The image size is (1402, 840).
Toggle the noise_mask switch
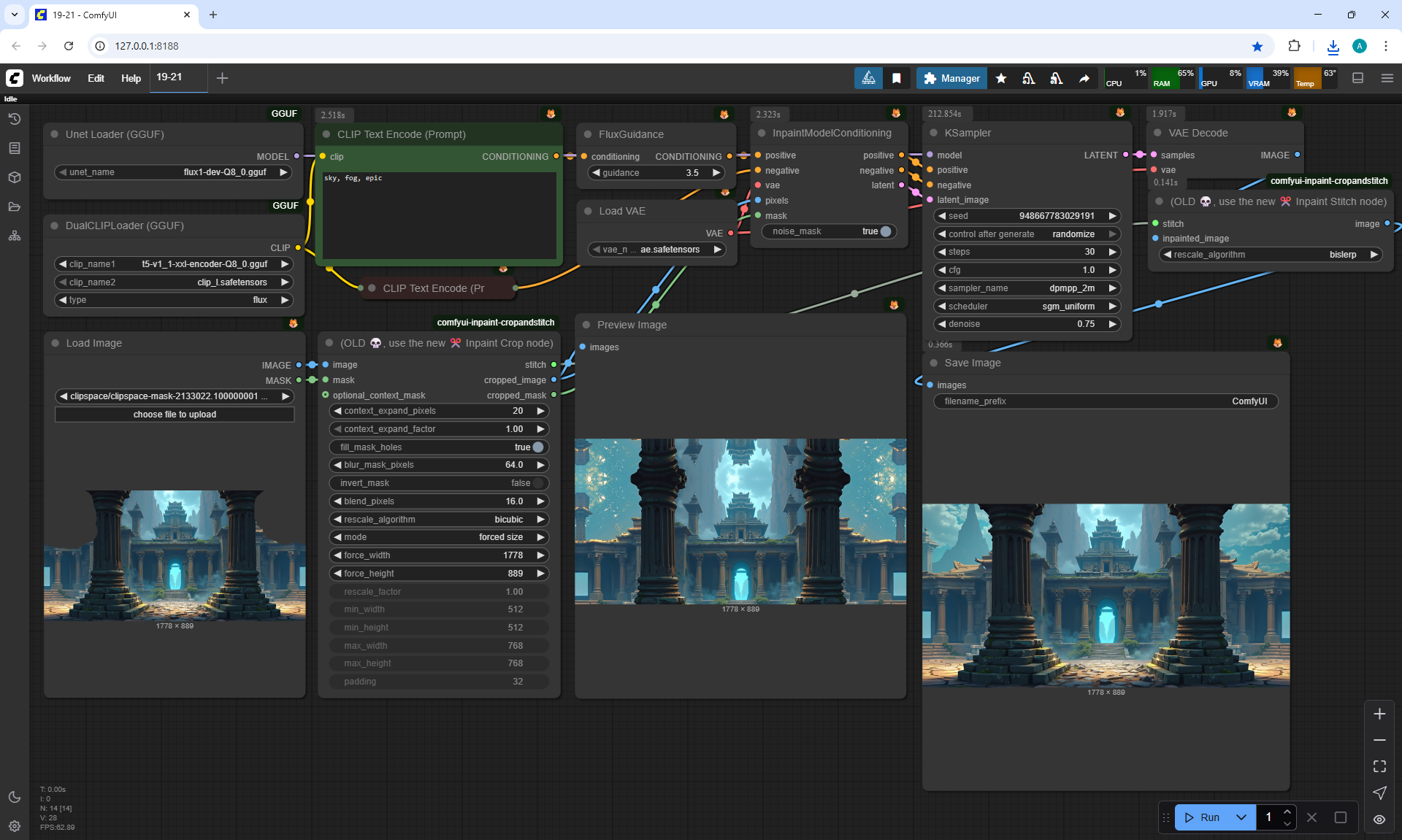click(885, 231)
